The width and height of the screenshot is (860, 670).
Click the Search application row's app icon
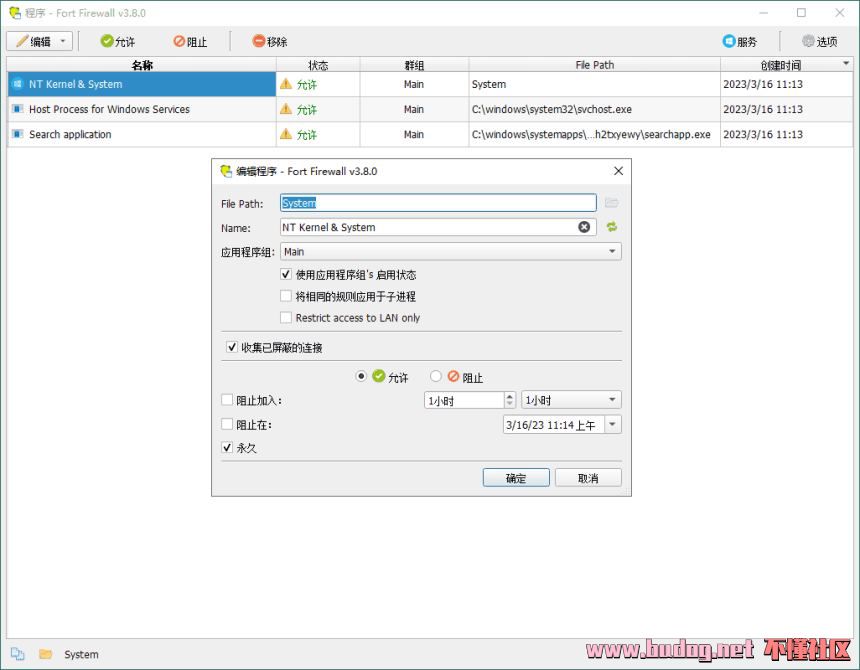pyautogui.click(x=18, y=134)
